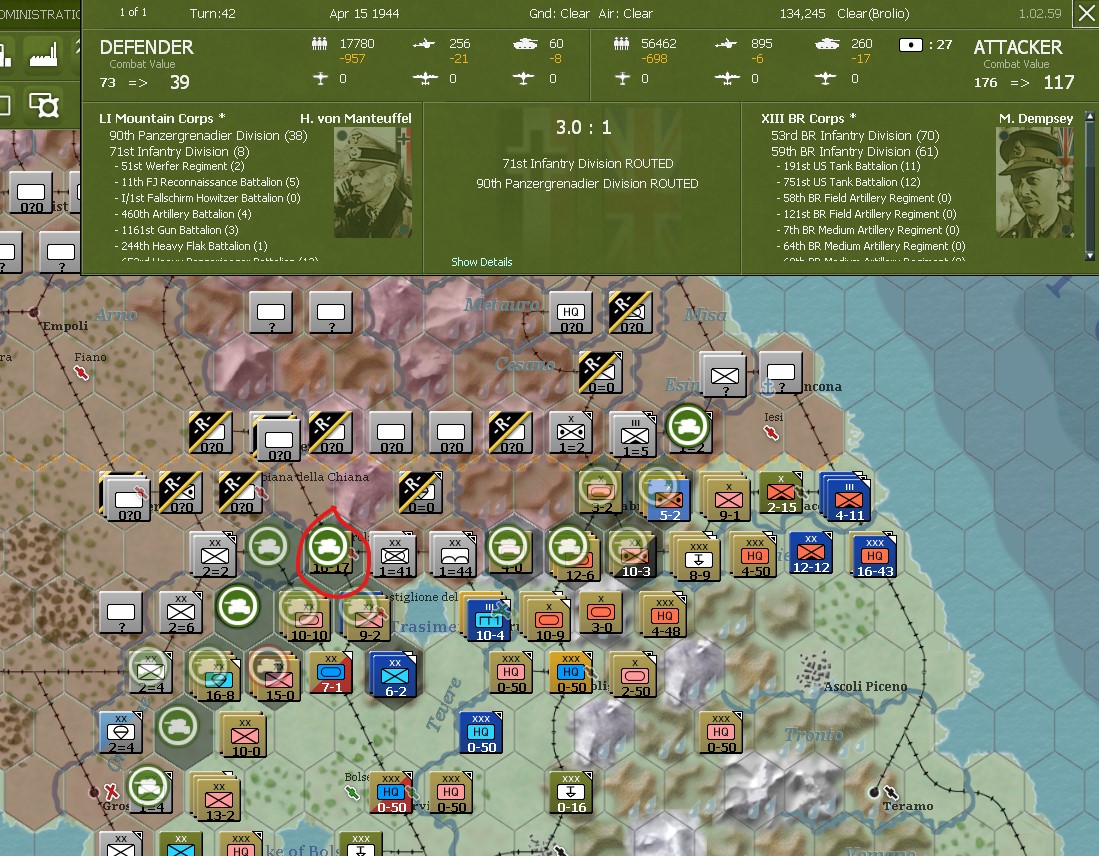Image resolution: width=1099 pixels, height=856 pixels.
Task: Select the 3-0 armor counter
Action: coord(601,613)
